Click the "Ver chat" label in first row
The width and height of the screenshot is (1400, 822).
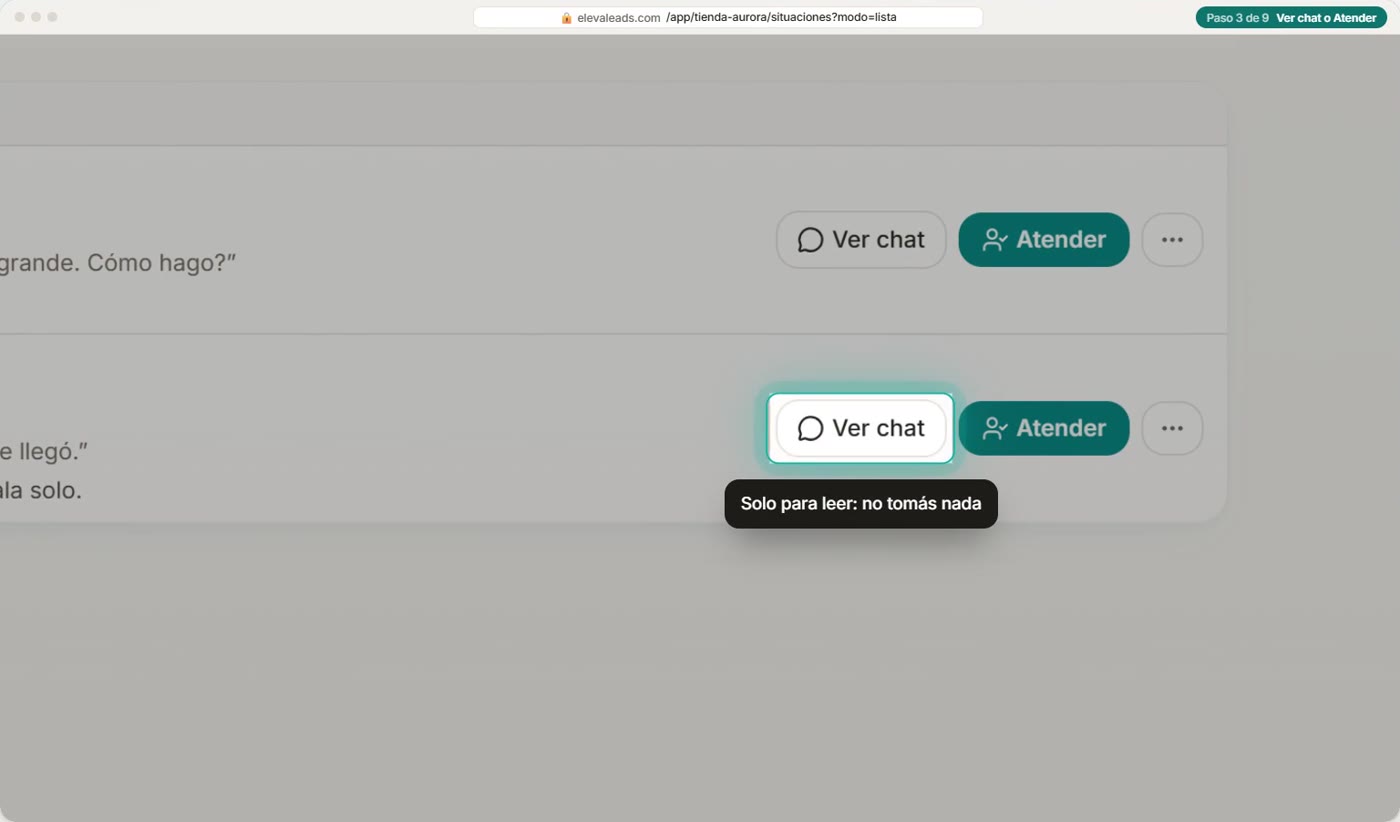click(878, 240)
